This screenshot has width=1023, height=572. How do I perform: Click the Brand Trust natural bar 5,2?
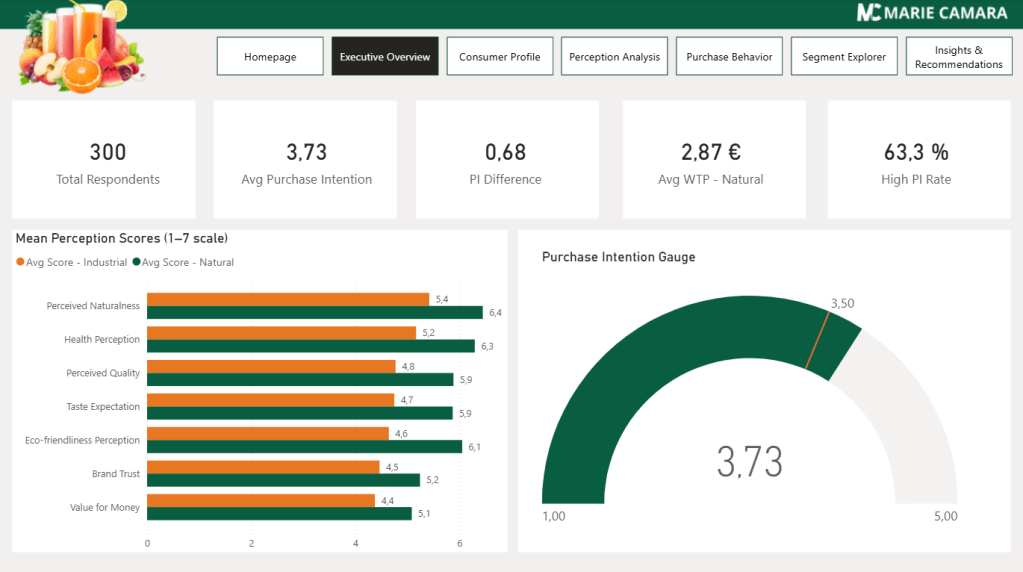(283, 480)
